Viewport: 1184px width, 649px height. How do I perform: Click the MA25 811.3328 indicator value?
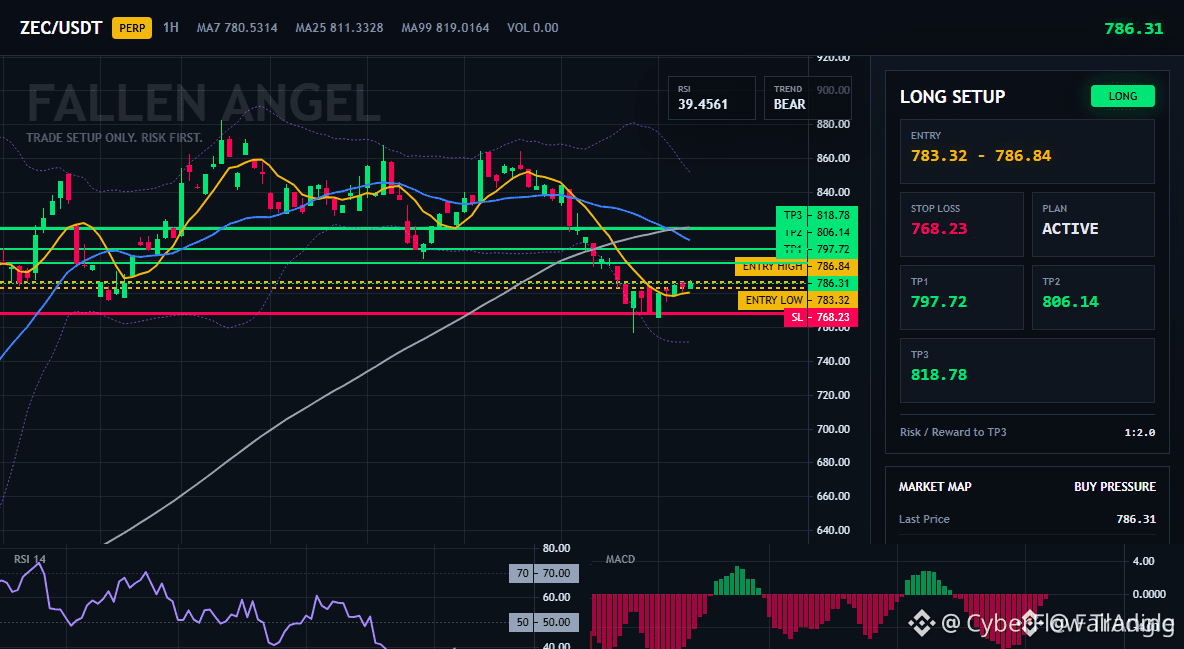point(339,28)
